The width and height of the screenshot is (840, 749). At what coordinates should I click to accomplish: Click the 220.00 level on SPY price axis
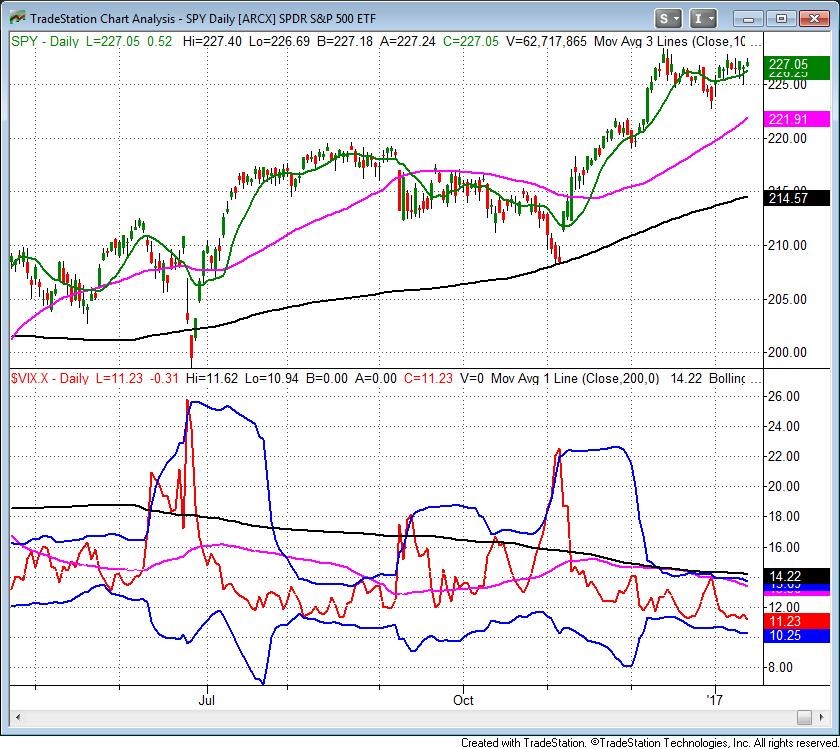[x=786, y=139]
